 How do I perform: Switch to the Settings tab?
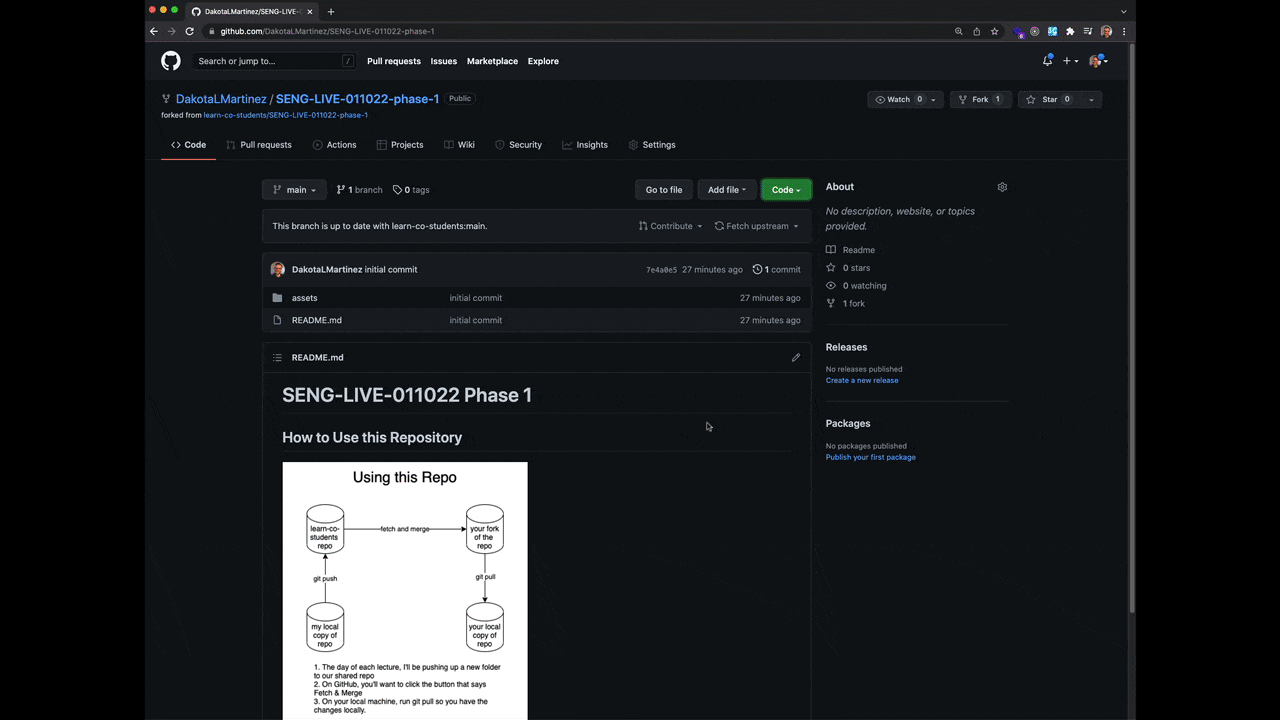(658, 144)
